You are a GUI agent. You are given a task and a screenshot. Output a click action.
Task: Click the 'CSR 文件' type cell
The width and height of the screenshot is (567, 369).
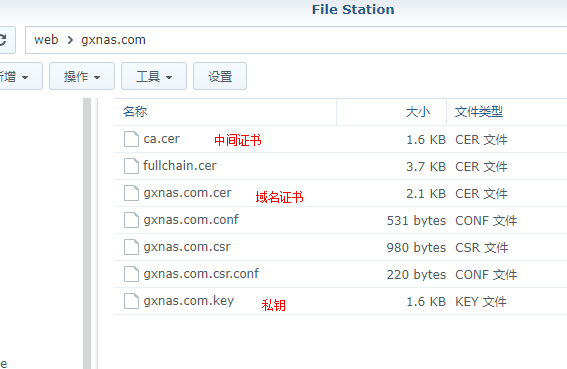[x=482, y=248]
